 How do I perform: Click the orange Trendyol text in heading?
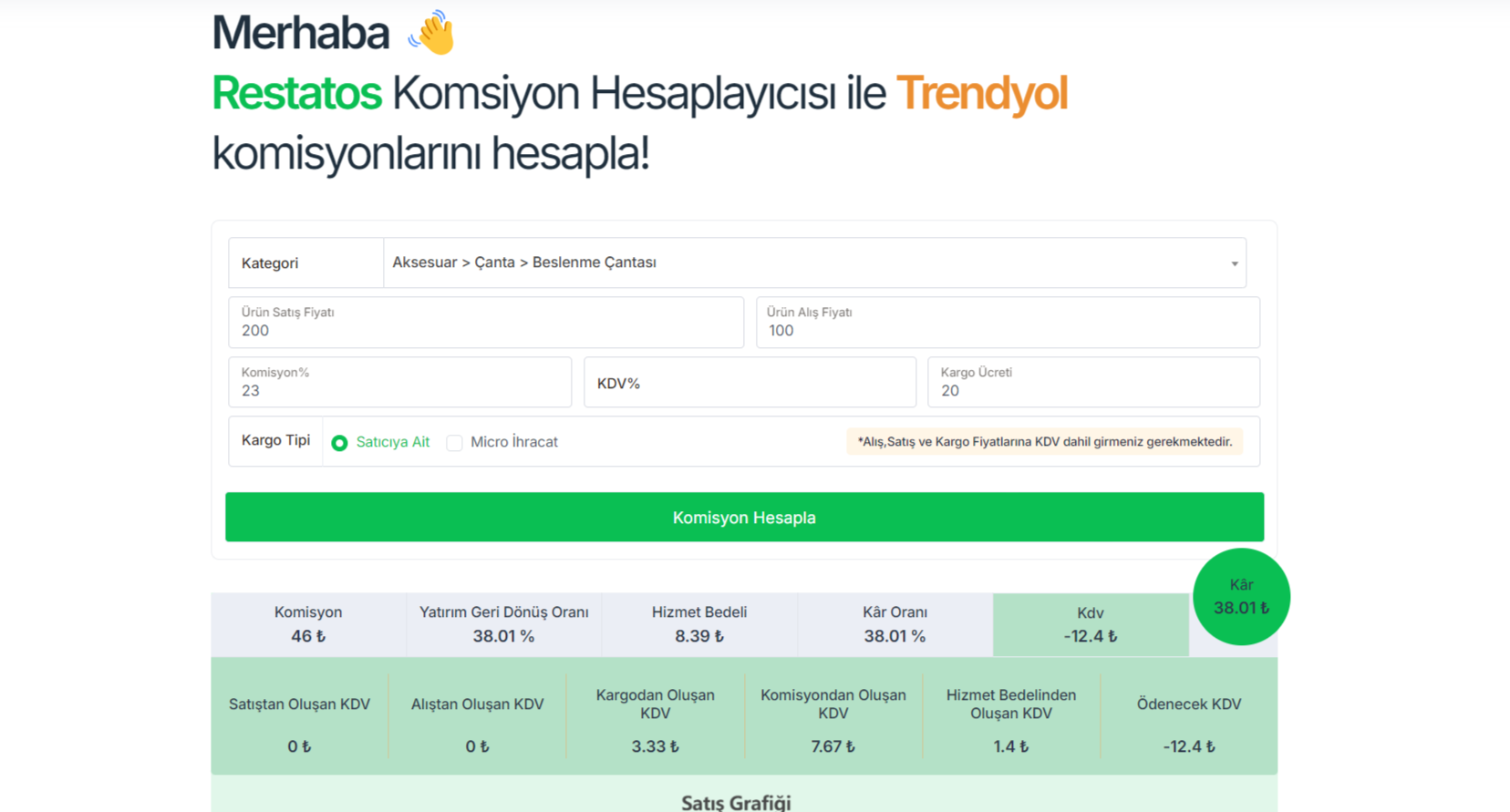click(981, 93)
